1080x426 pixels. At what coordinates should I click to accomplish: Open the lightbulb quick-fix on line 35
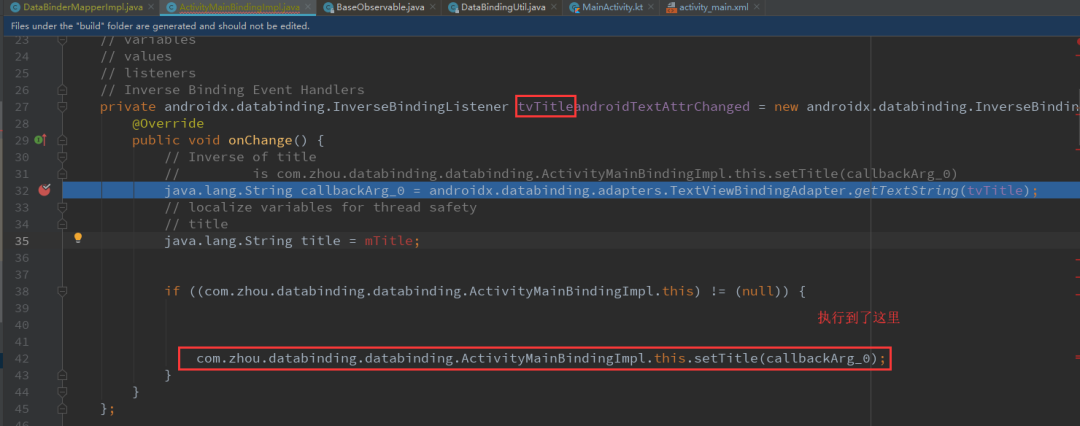pyautogui.click(x=78, y=238)
